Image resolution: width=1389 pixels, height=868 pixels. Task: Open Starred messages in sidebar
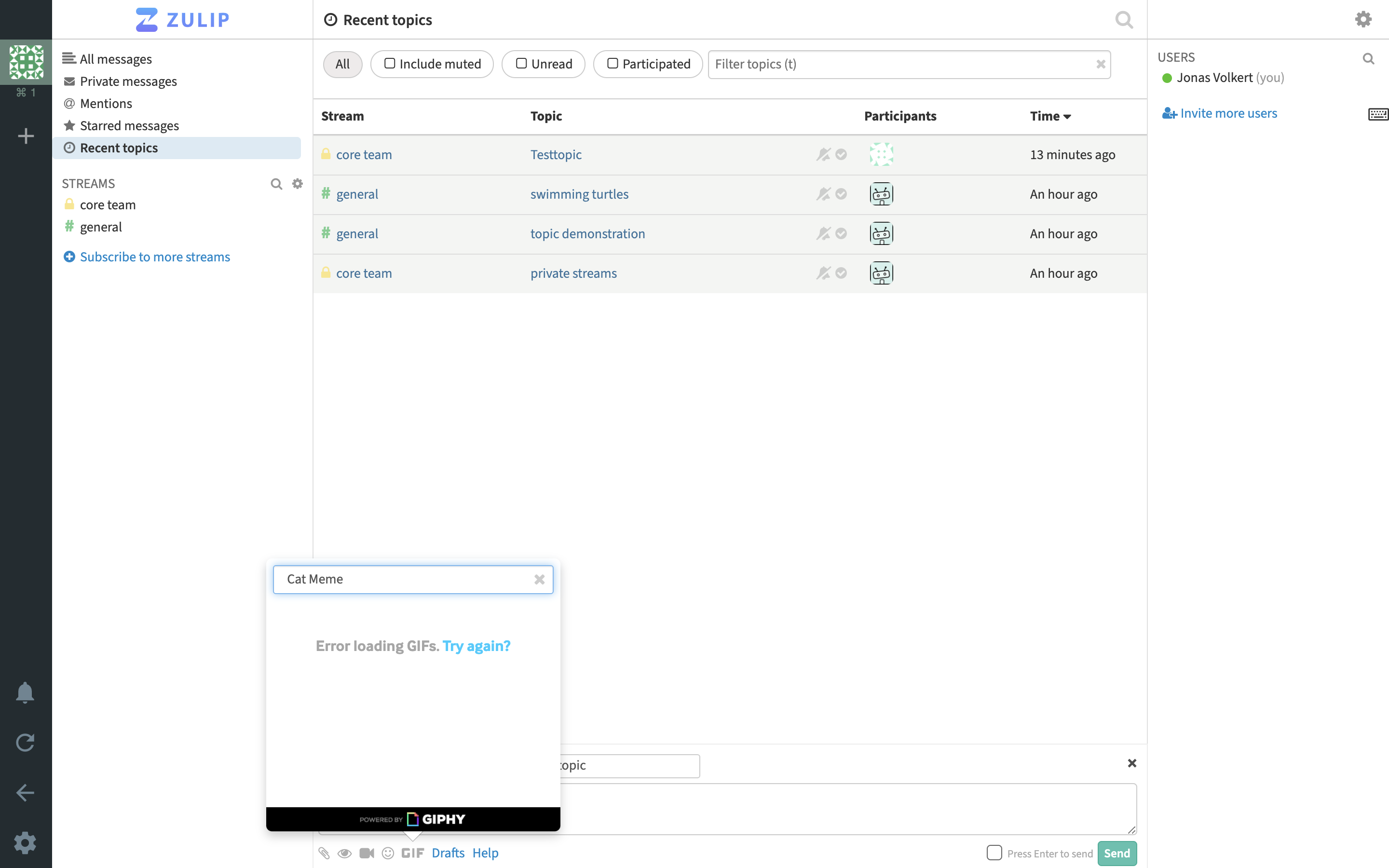click(x=129, y=126)
